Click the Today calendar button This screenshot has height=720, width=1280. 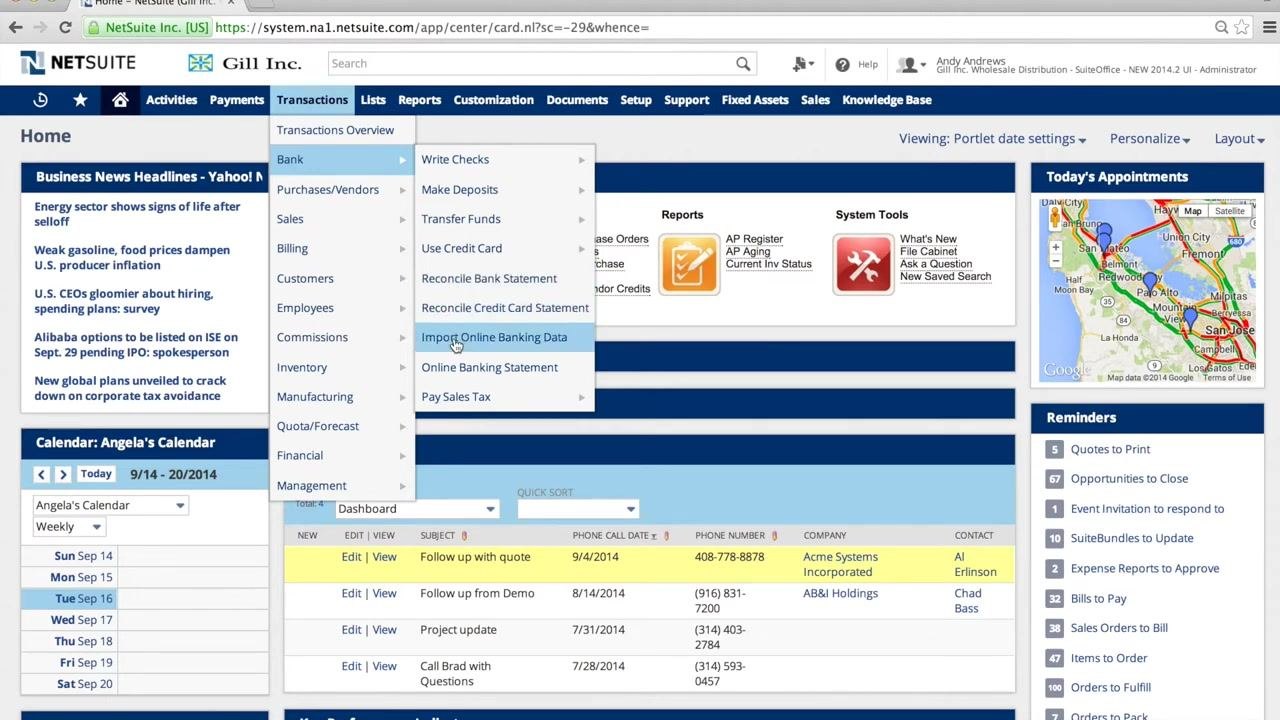(x=96, y=474)
